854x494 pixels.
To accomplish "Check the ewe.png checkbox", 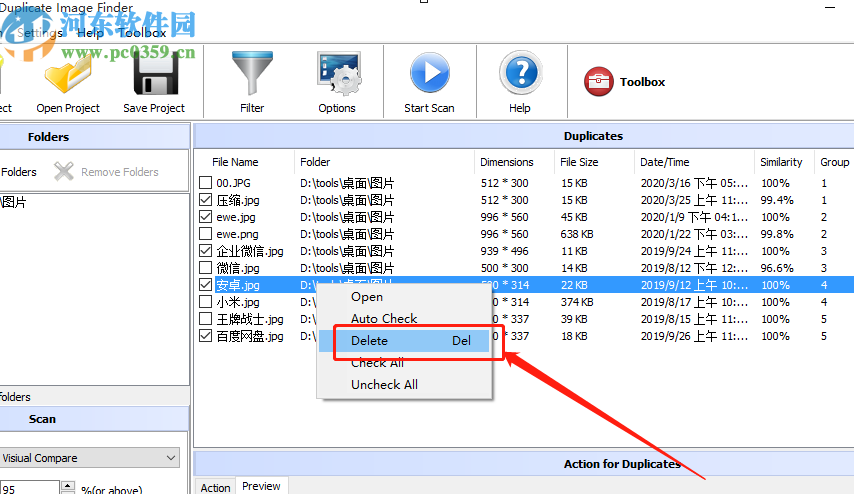I will [x=205, y=234].
